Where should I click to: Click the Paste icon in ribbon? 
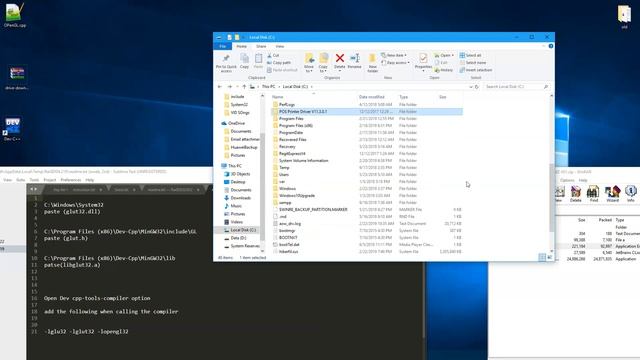point(258,61)
